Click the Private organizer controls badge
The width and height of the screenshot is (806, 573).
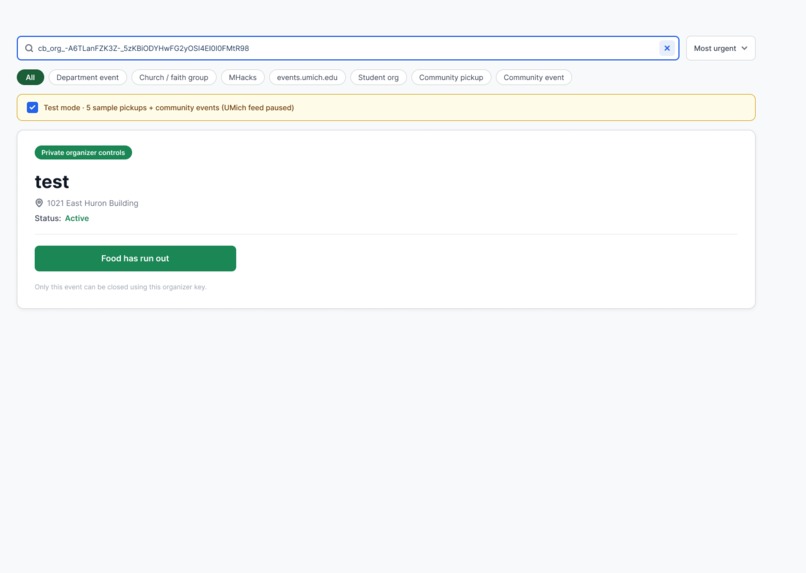83,153
